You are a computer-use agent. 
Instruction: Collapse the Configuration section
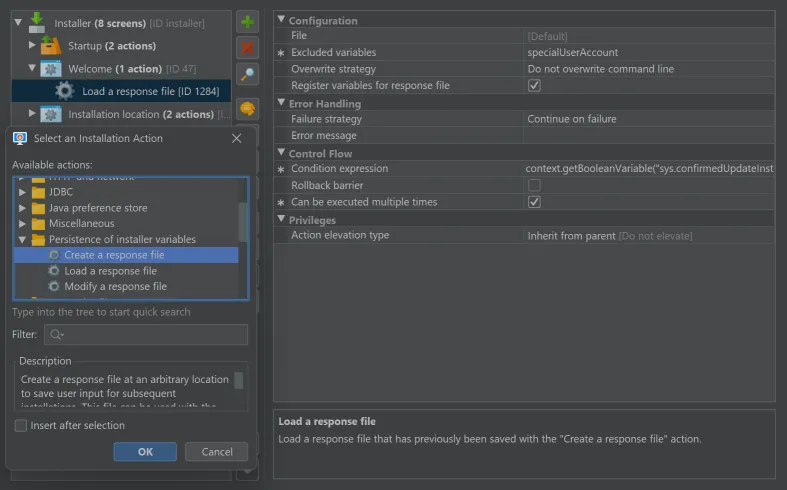pyautogui.click(x=281, y=20)
